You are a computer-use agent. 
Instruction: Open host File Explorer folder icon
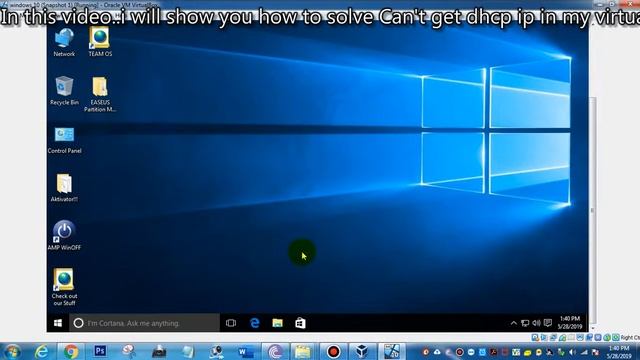303,351
